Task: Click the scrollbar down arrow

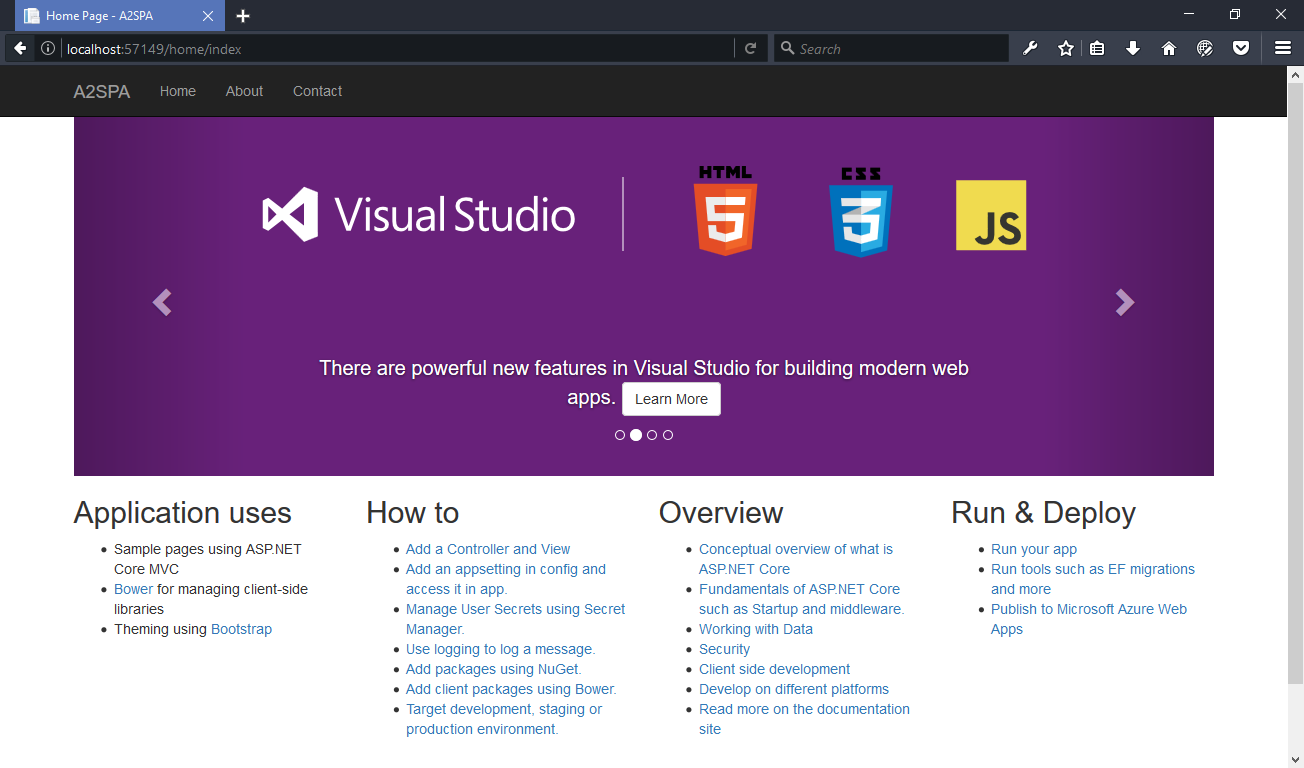Action: point(1295,759)
